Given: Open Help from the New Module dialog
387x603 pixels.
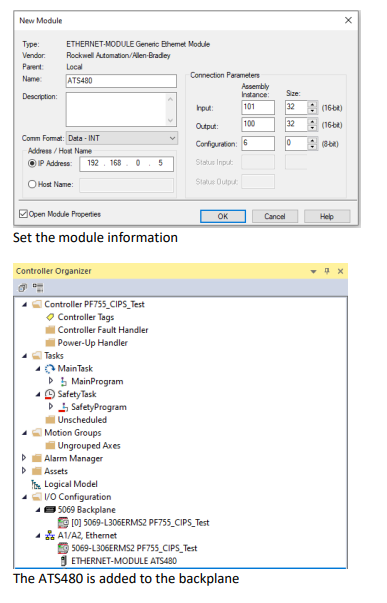Looking at the screenshot, I should [x=327, y=216].
